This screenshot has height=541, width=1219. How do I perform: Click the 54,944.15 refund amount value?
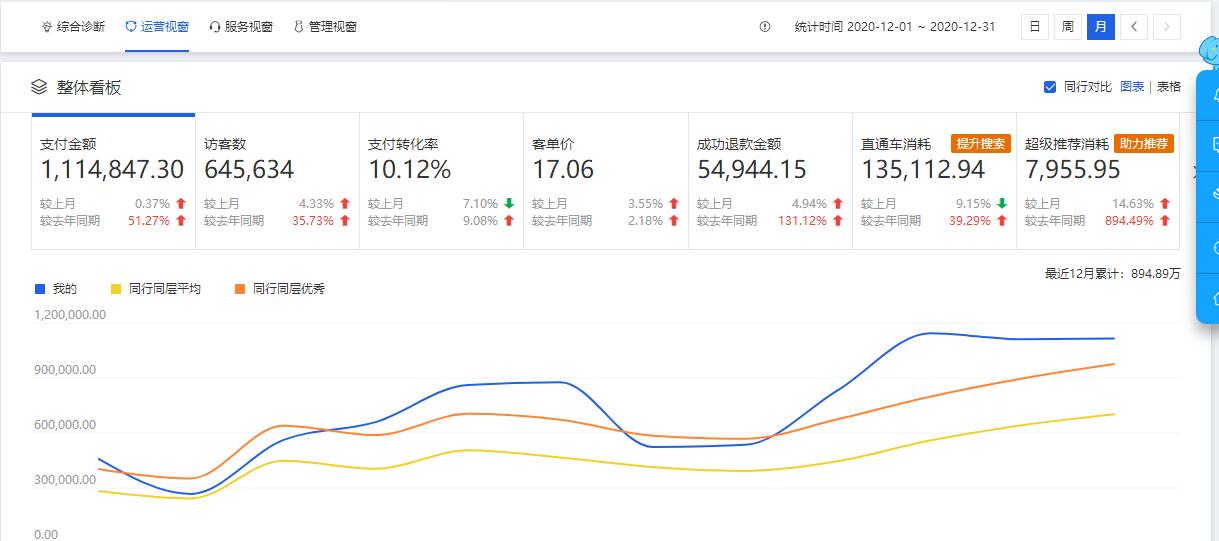click(752, 170)
